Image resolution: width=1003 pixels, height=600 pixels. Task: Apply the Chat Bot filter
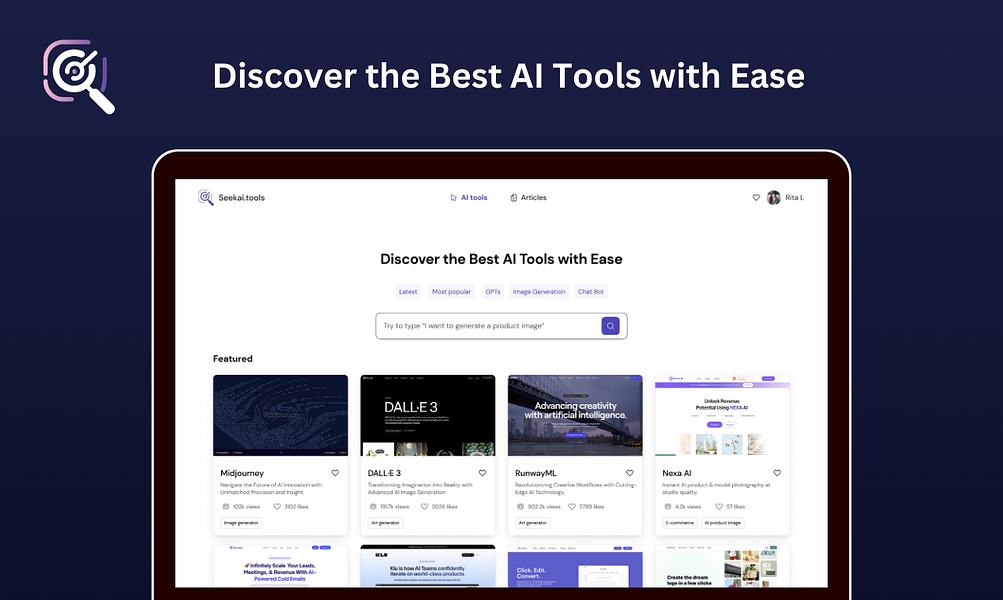pyautogui.click(x=591, y=291)
